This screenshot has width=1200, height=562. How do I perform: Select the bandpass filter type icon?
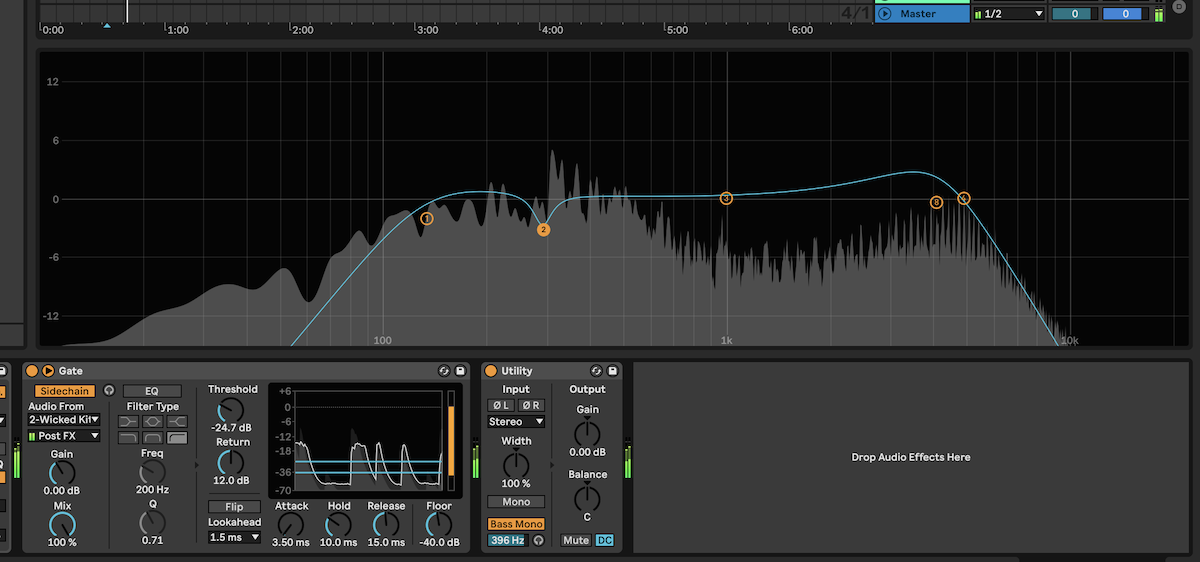pyautogui.click(x=153, y=437)
